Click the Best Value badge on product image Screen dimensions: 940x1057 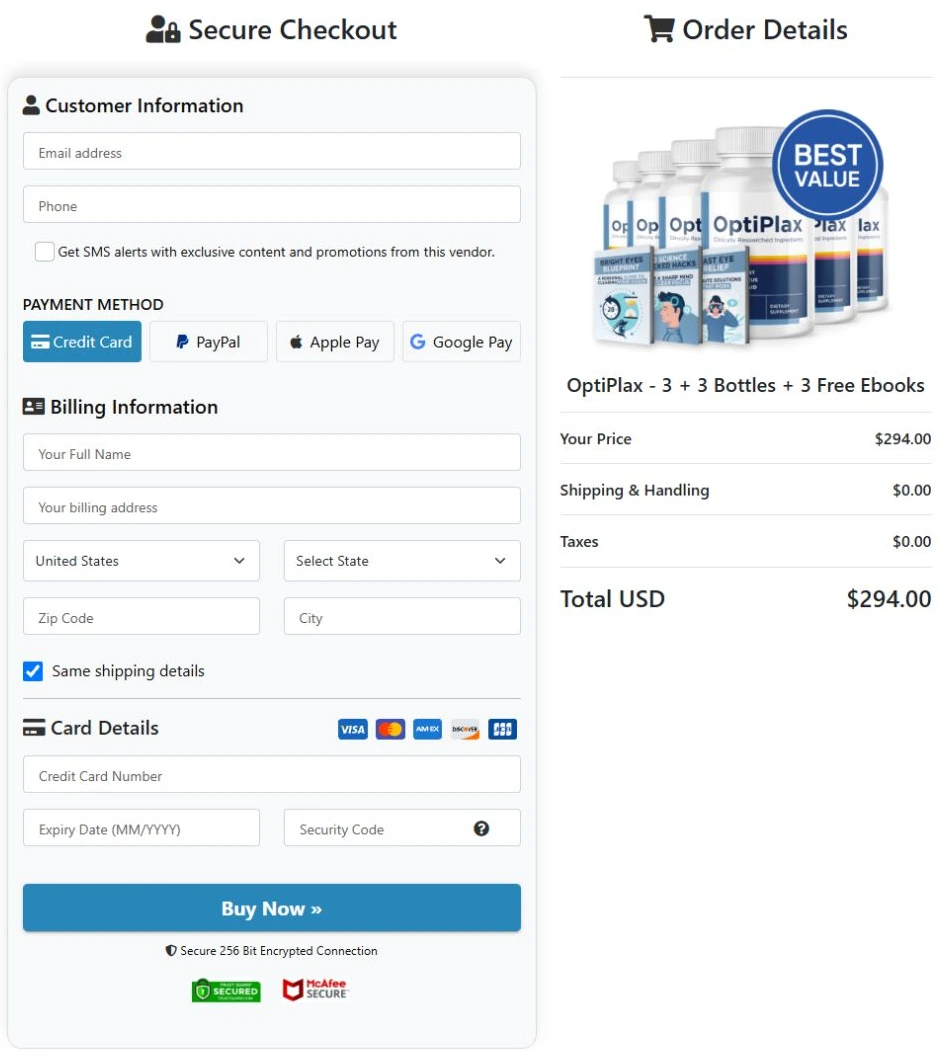click(827, 165)
